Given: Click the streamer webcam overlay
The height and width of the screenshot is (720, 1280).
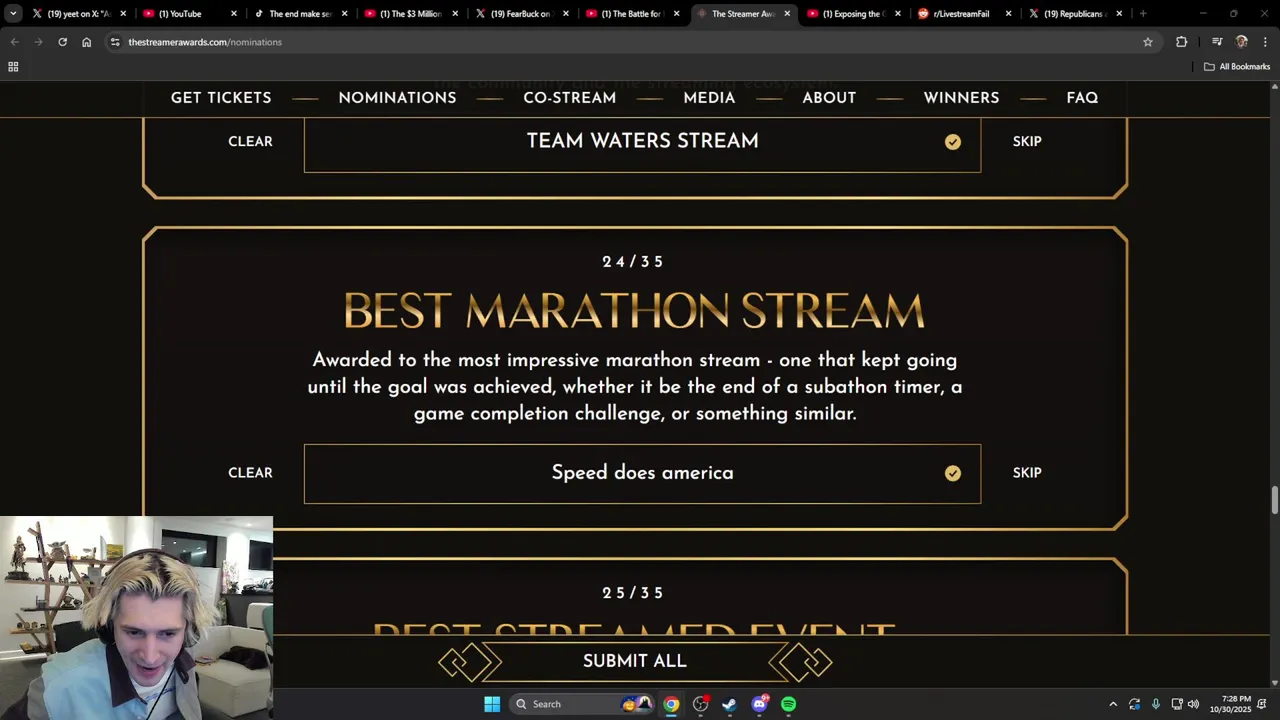Looking at the screenshot, I should (136, 618).
